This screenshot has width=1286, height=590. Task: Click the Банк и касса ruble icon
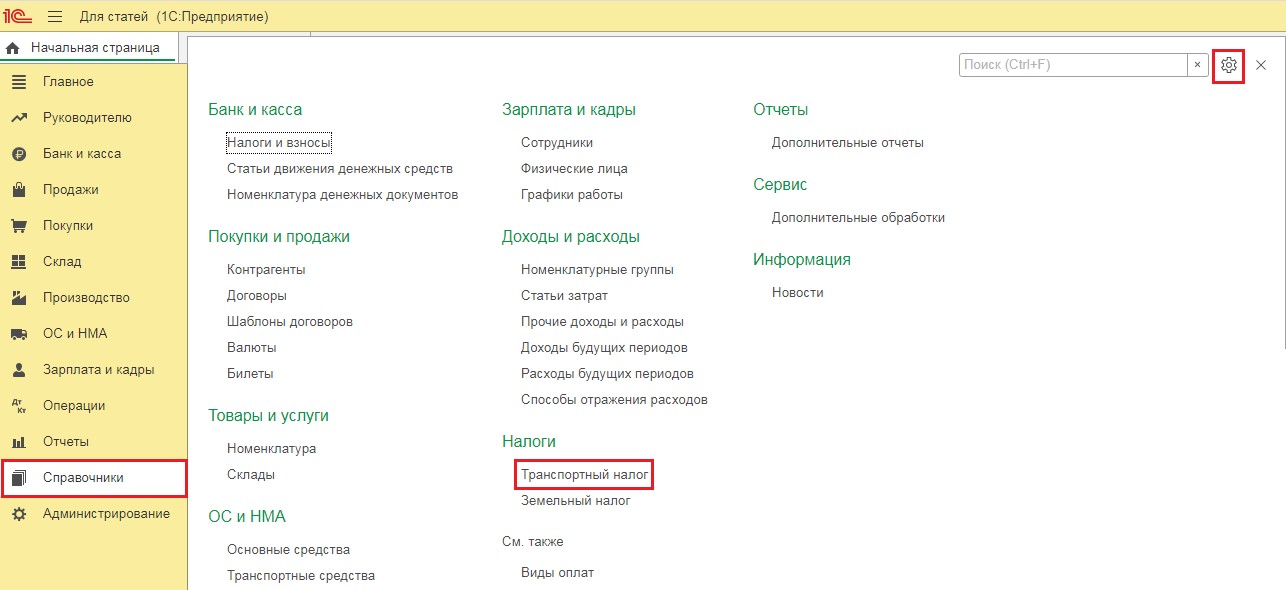pyautogui.click(x=18, y=154)
